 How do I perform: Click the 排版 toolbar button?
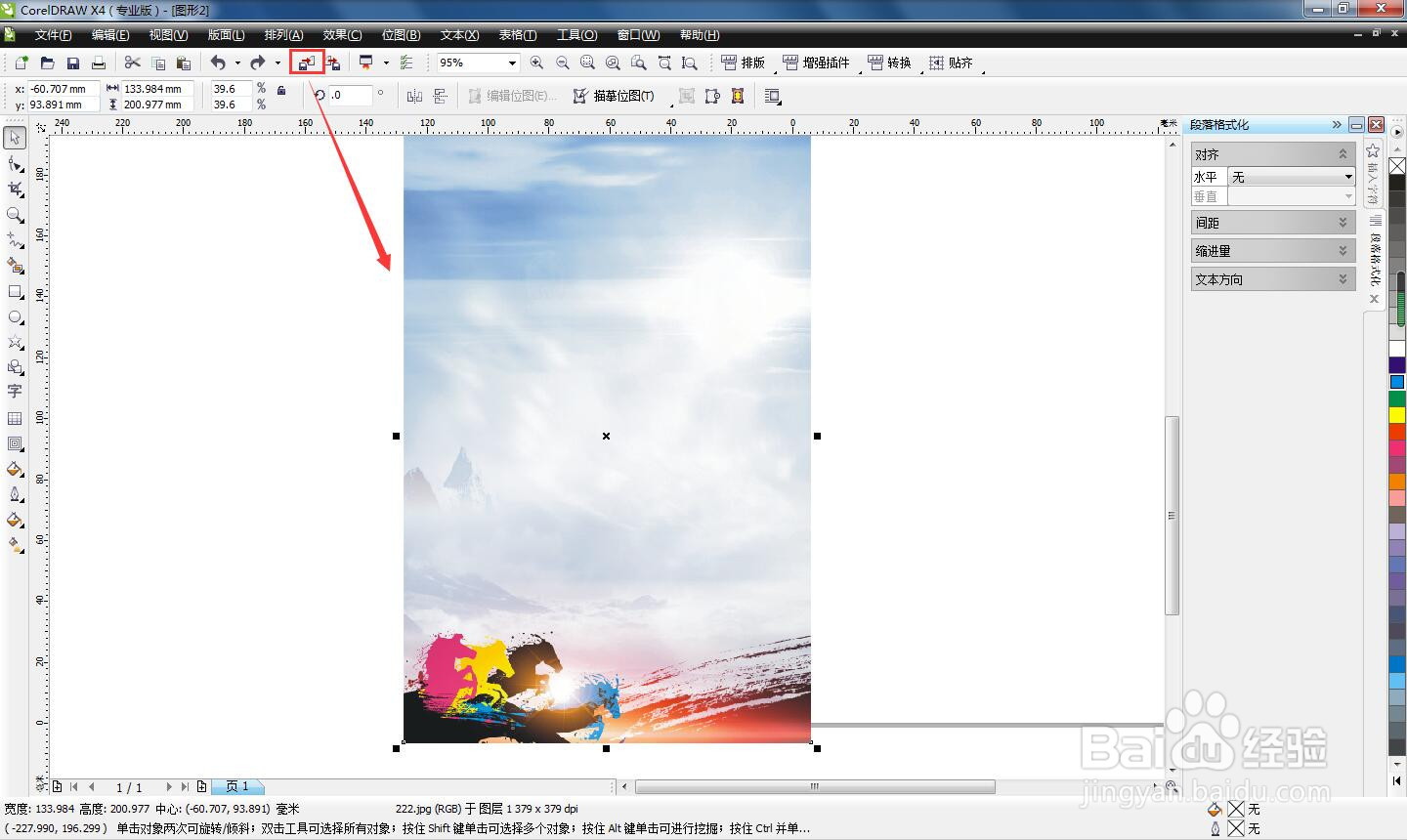pos(743,63)
